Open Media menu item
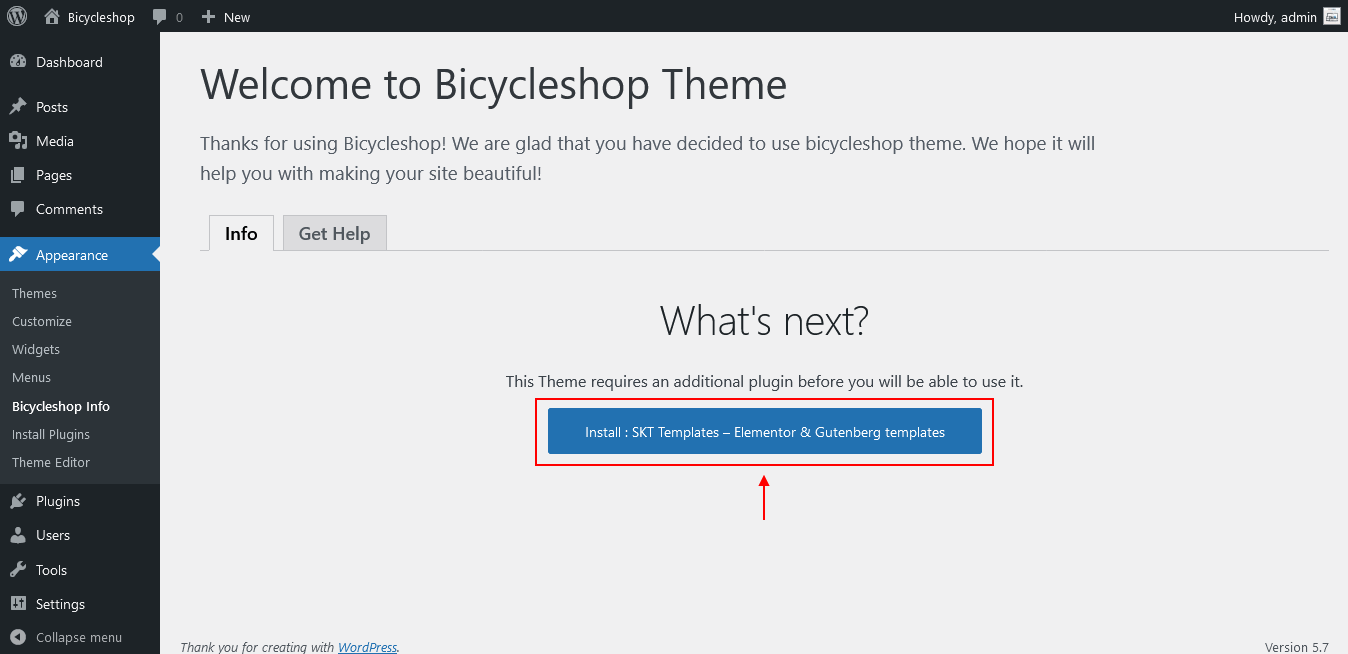The width and height of the screenshot is (1348, 654). (x=55, y=141)
